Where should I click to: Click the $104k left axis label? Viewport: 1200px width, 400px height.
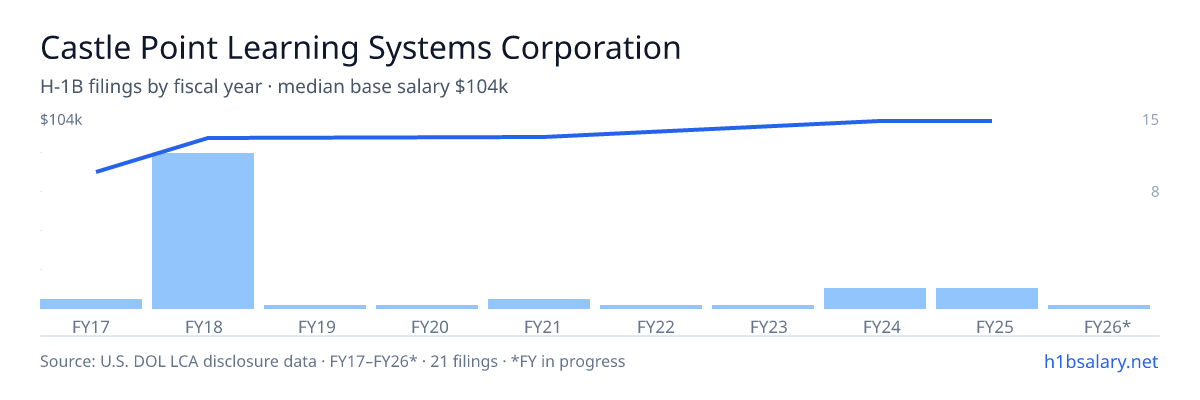tap(61, 120)
